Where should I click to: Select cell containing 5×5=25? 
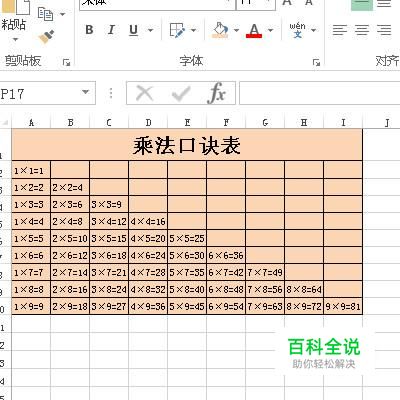click(187, 238)
